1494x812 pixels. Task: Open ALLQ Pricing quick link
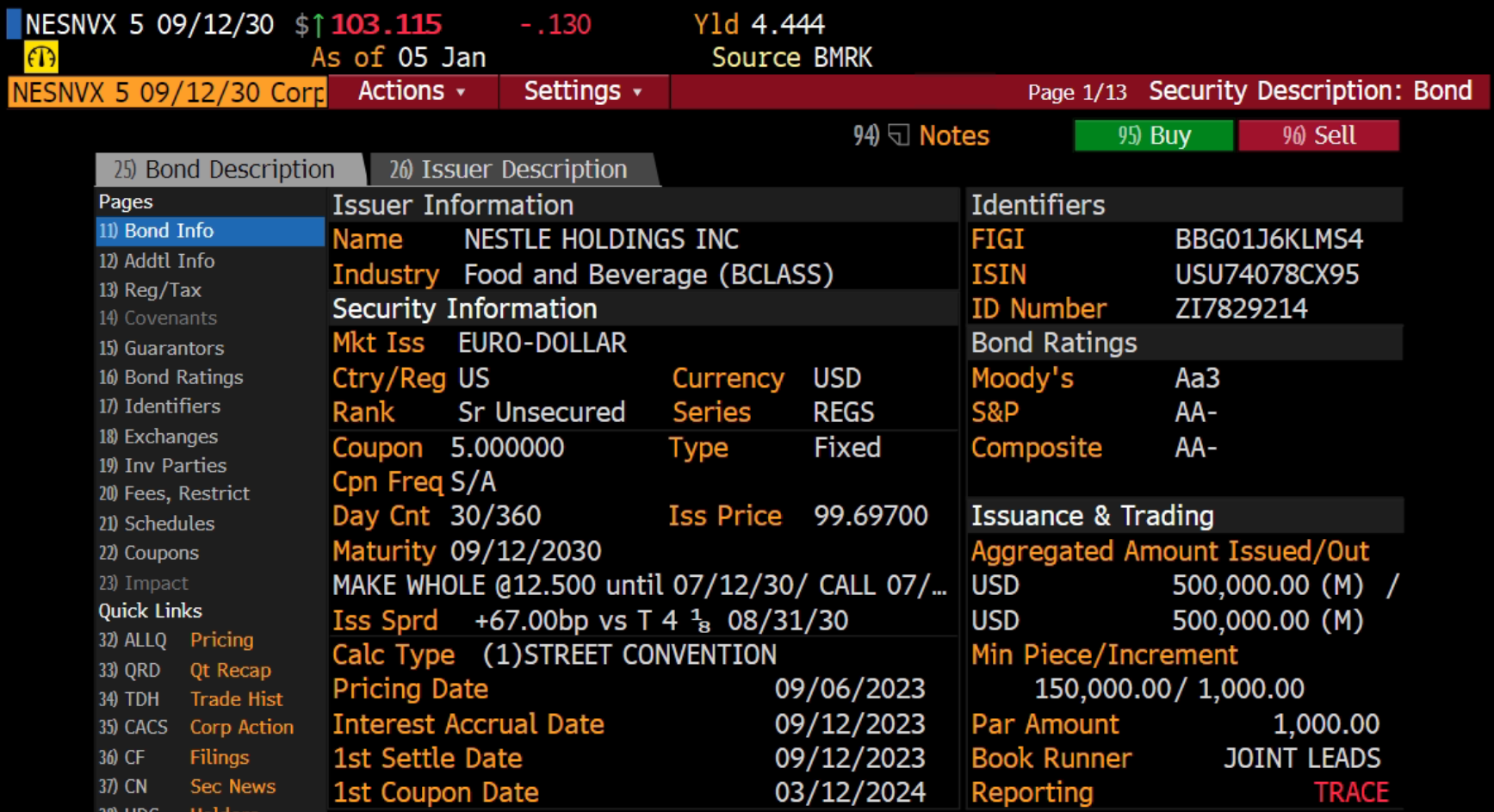(x=177, y=640)
